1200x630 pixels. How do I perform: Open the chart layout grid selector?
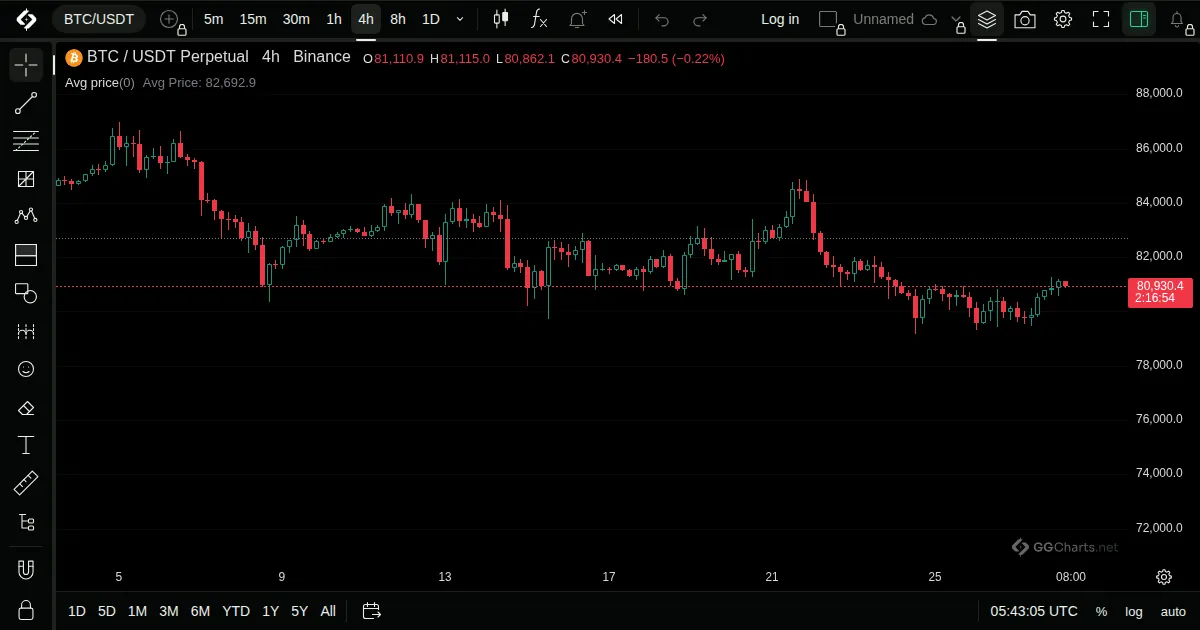830,19
